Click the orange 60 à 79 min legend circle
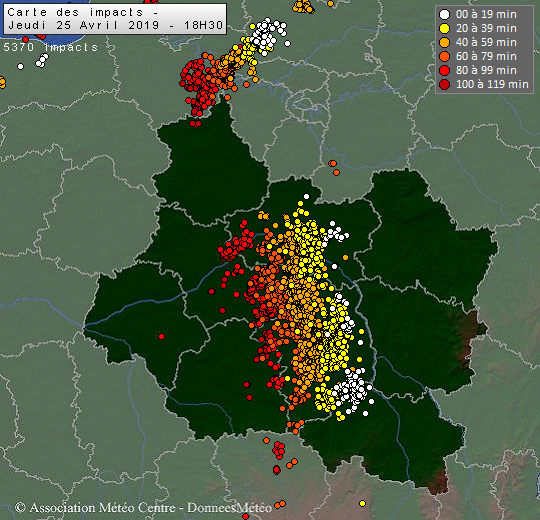 click(445, 56)
